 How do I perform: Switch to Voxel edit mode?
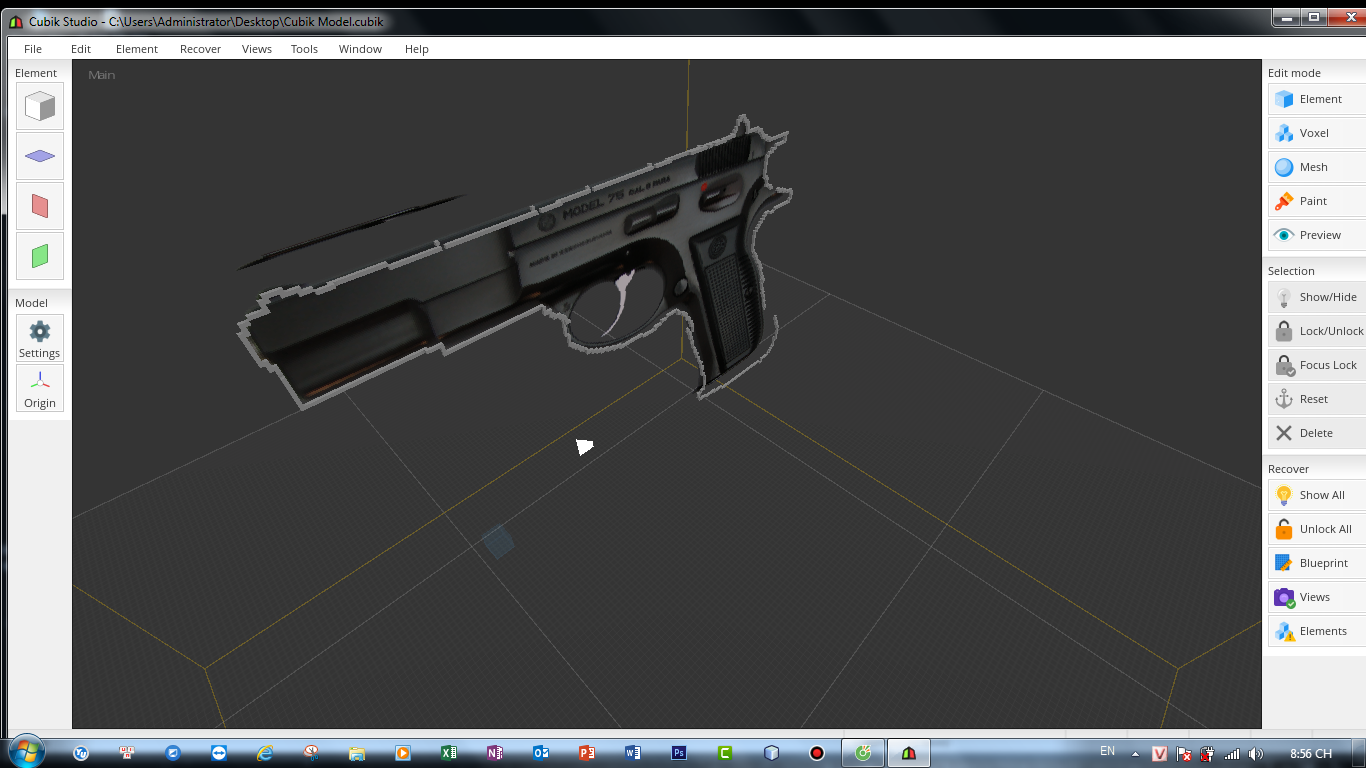pos(1317,133)
